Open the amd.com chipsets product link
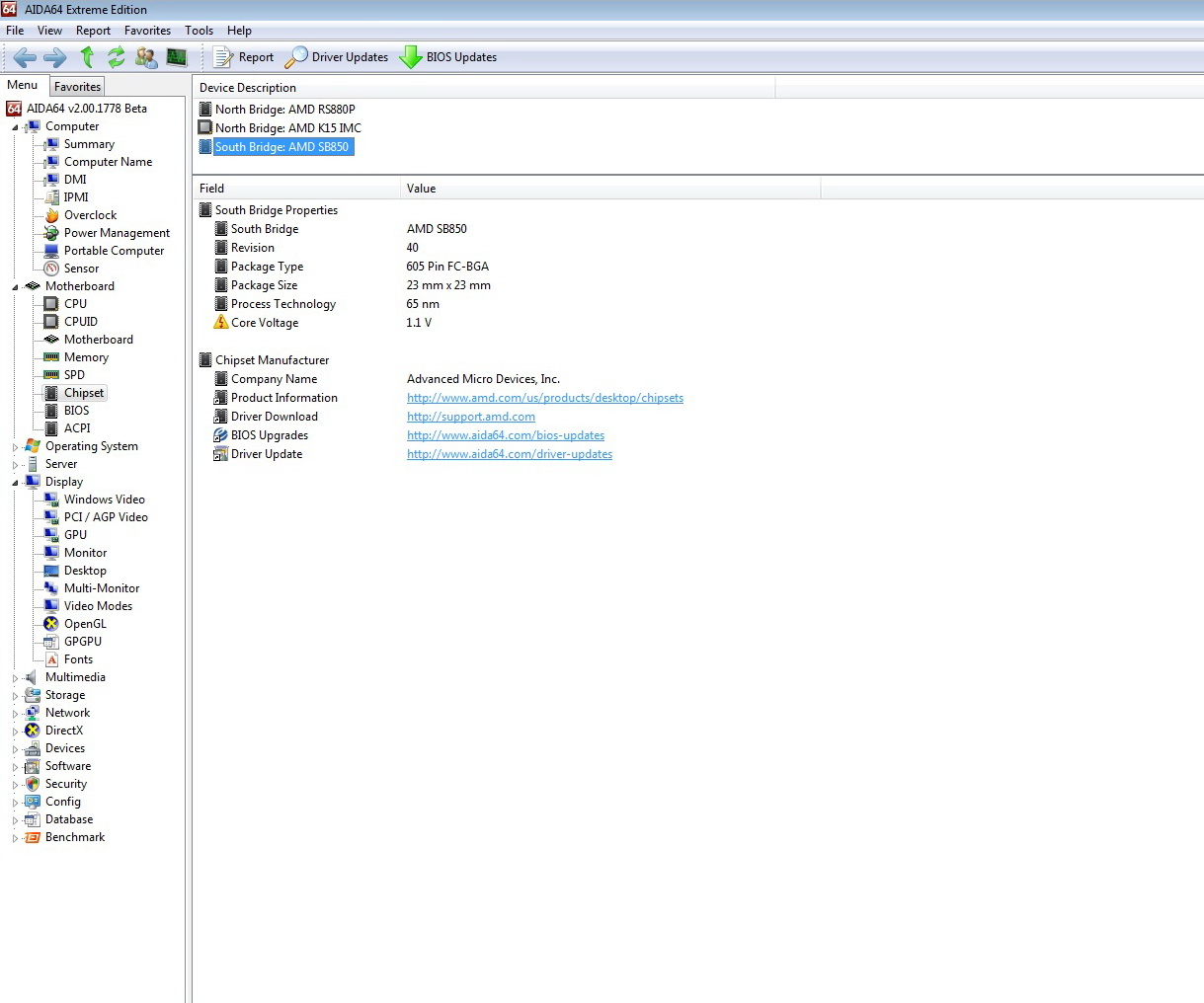Screen dimensions: 1204x1003 (545, 398)
